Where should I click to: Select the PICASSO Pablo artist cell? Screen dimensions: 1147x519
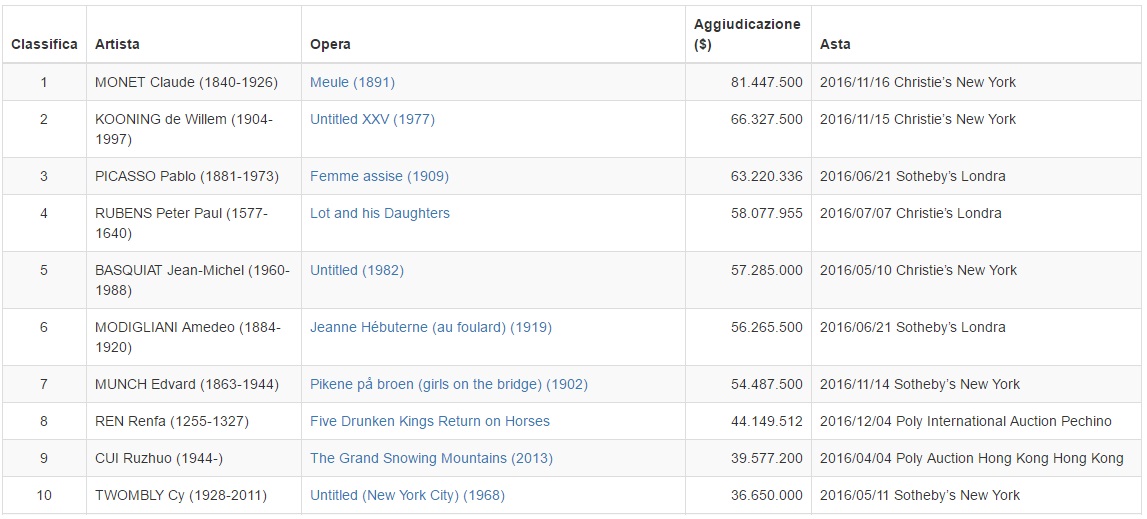pyautogui.click(x=186, y=176)
